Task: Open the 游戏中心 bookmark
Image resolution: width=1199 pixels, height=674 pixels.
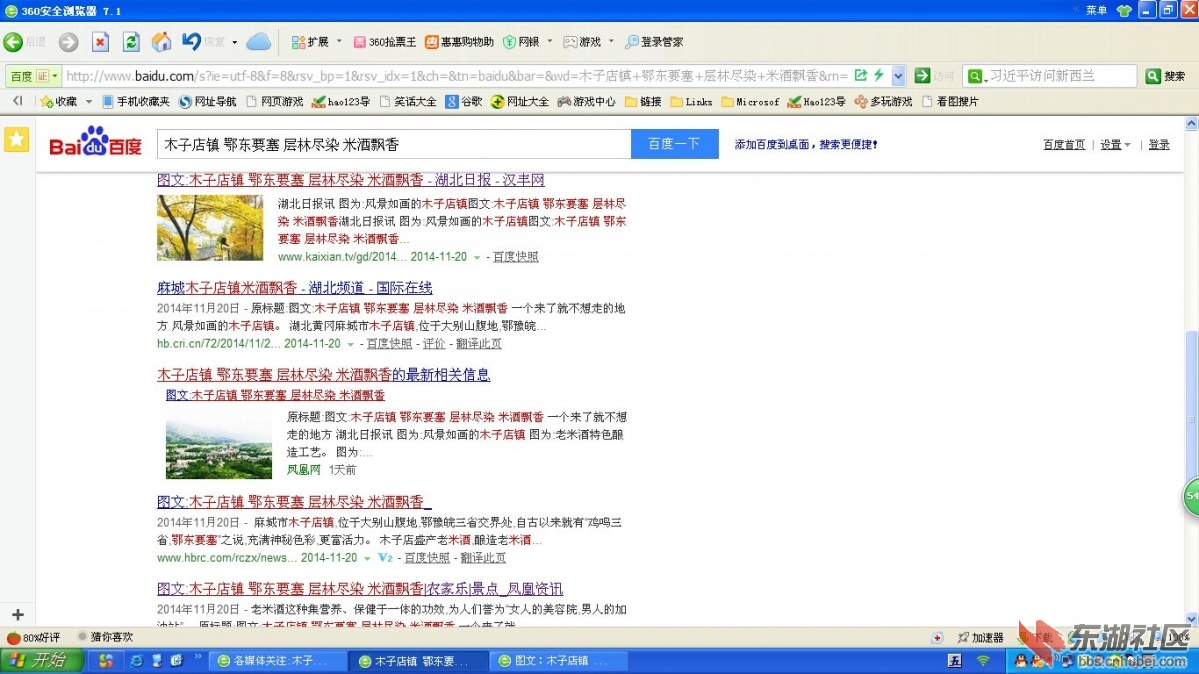Action: coord(587,101)
